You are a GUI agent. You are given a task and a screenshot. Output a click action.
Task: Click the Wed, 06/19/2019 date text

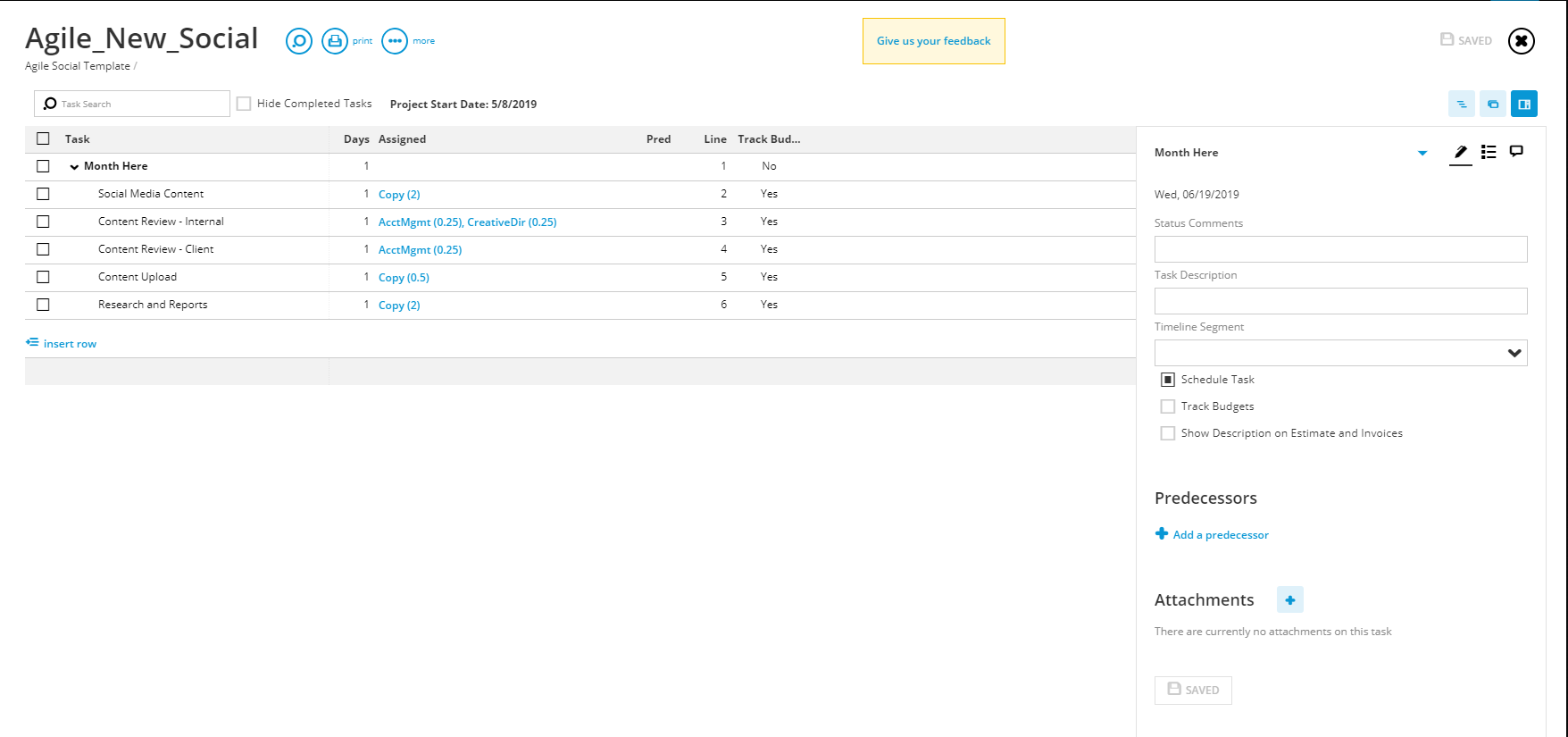pos(1197,195)
